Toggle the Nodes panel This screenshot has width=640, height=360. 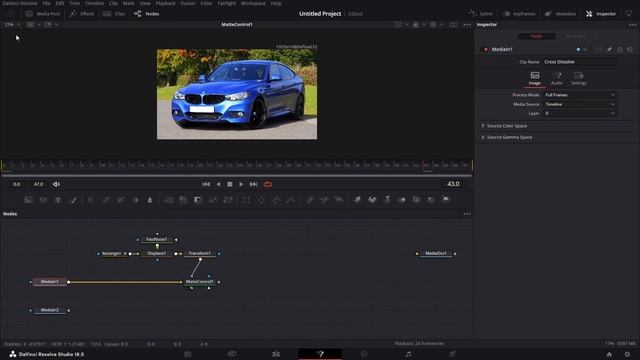(147, 14)
